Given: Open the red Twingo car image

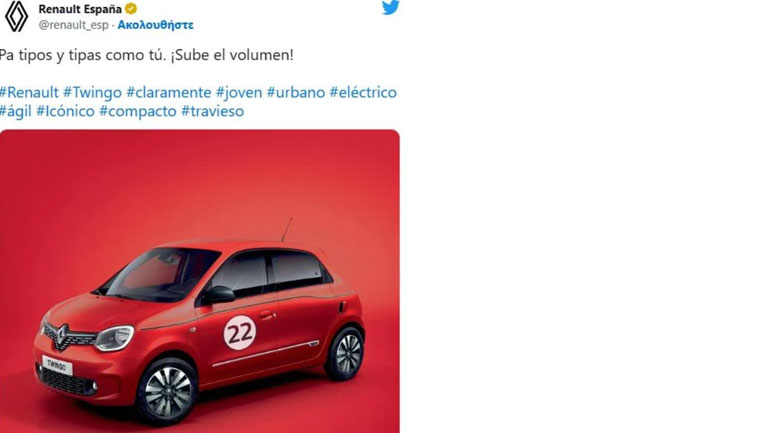Looking at the screenshot, I should (x=200, y=281).
